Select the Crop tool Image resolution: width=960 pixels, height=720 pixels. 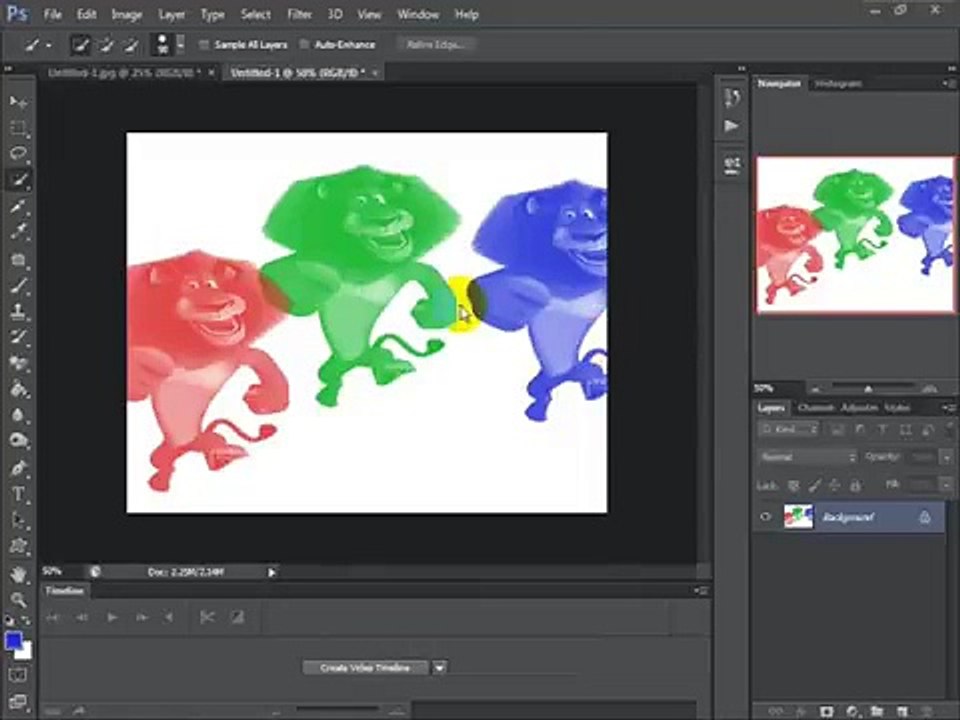pos(18,206)
